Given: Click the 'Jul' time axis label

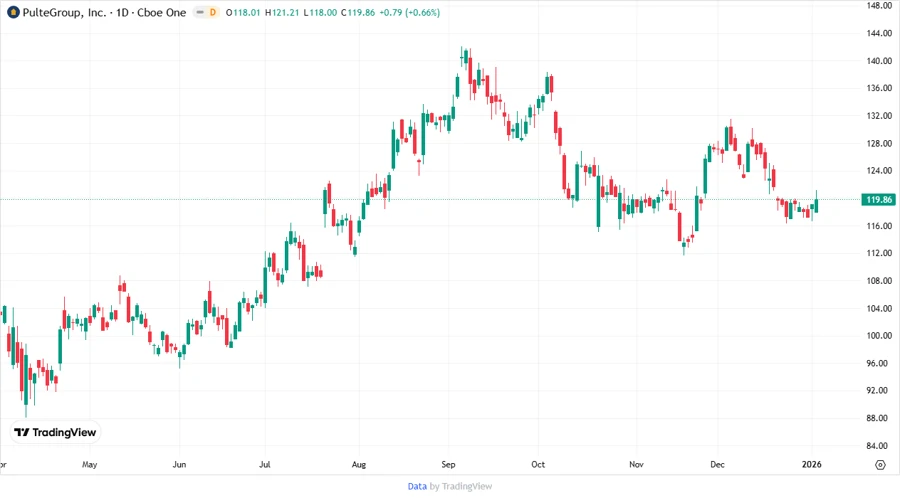Looking at the screenshot, I should (265, 465).
